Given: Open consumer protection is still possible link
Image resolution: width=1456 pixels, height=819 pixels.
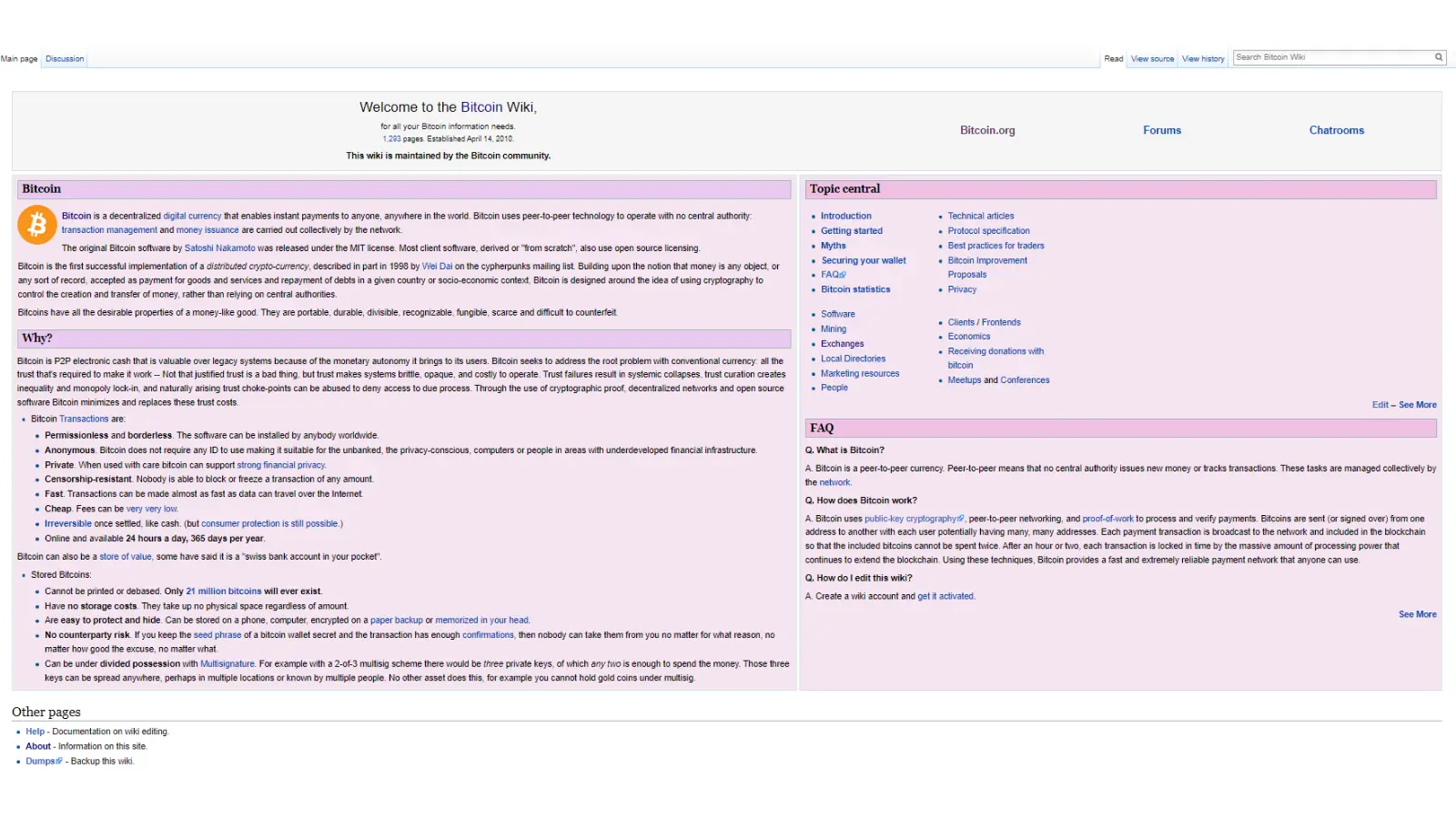Looking at the screenshot, I should tap(269, 524).
